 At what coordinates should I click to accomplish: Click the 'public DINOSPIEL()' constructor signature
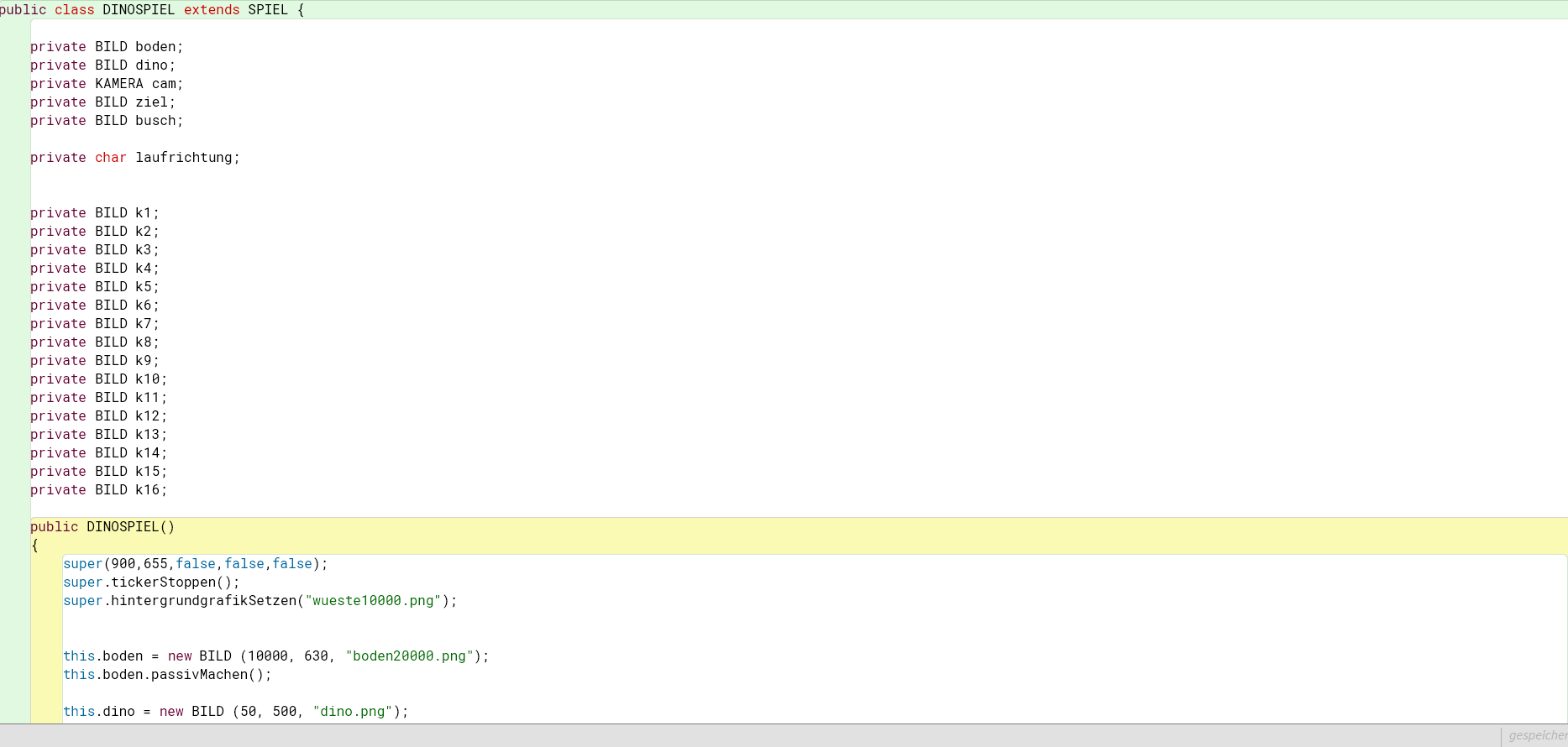102,527
